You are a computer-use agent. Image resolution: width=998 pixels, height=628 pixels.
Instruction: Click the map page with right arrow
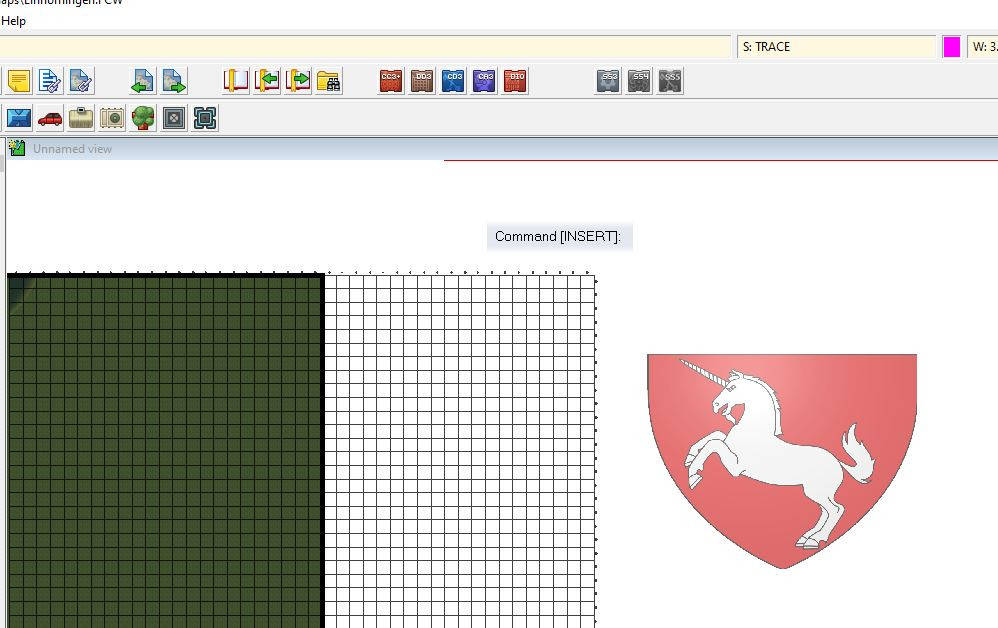174,81
